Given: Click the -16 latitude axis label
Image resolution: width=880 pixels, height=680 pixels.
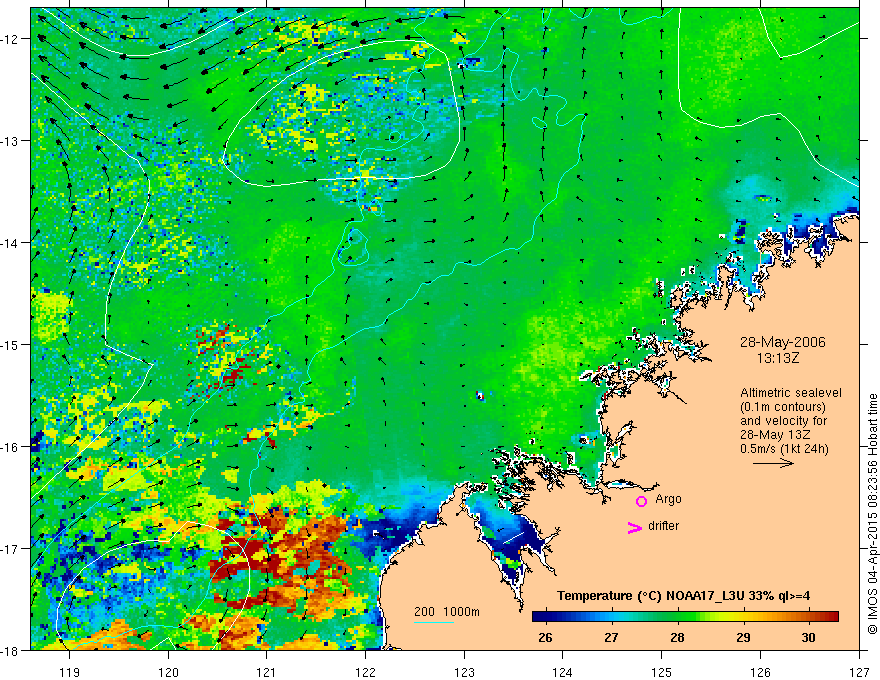Looking at the screenshot, I should [10, 447].
